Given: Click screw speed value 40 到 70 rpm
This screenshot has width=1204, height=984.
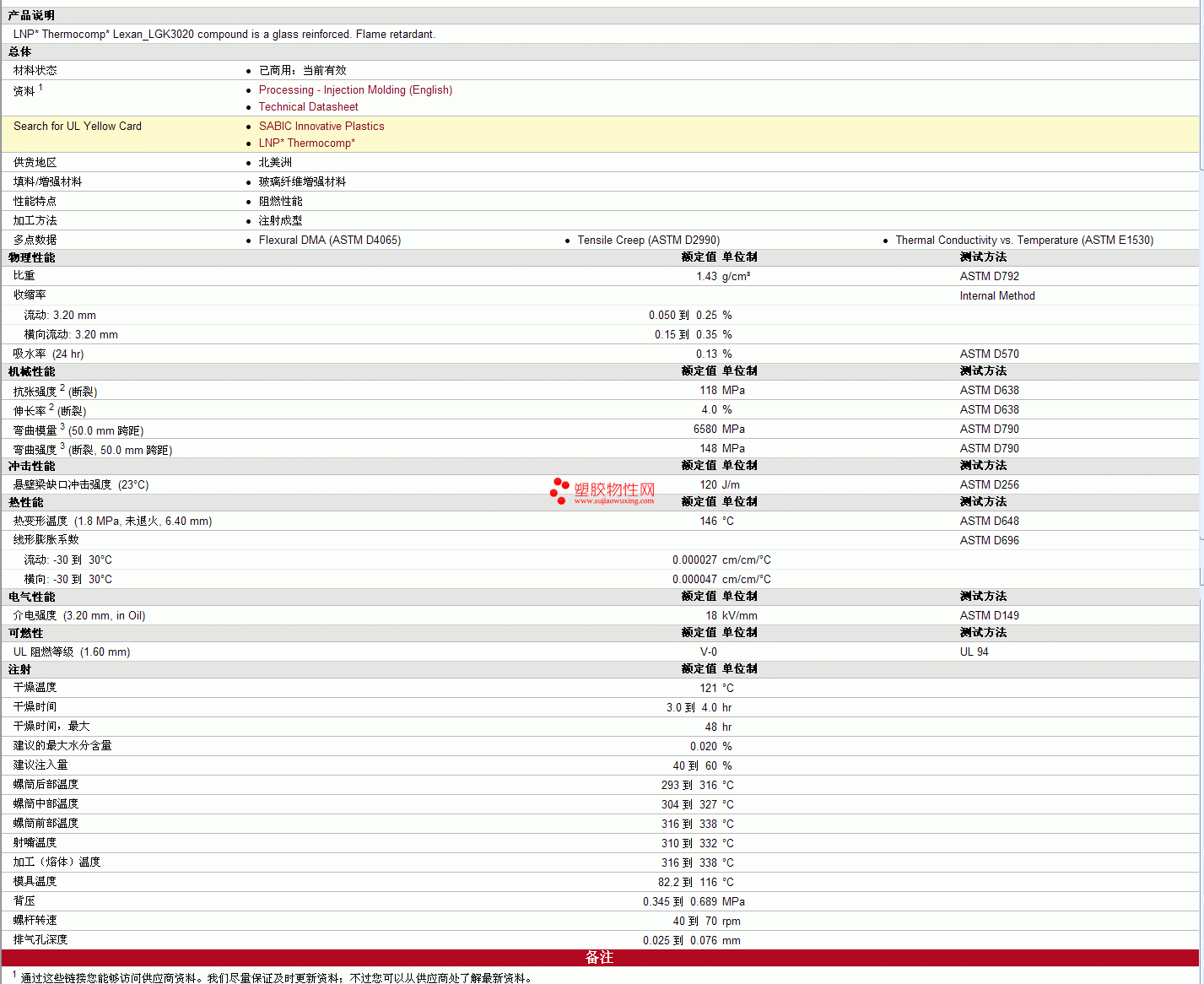Looking at the screenshot, I should pyautogui.click(x=706, y=922).
